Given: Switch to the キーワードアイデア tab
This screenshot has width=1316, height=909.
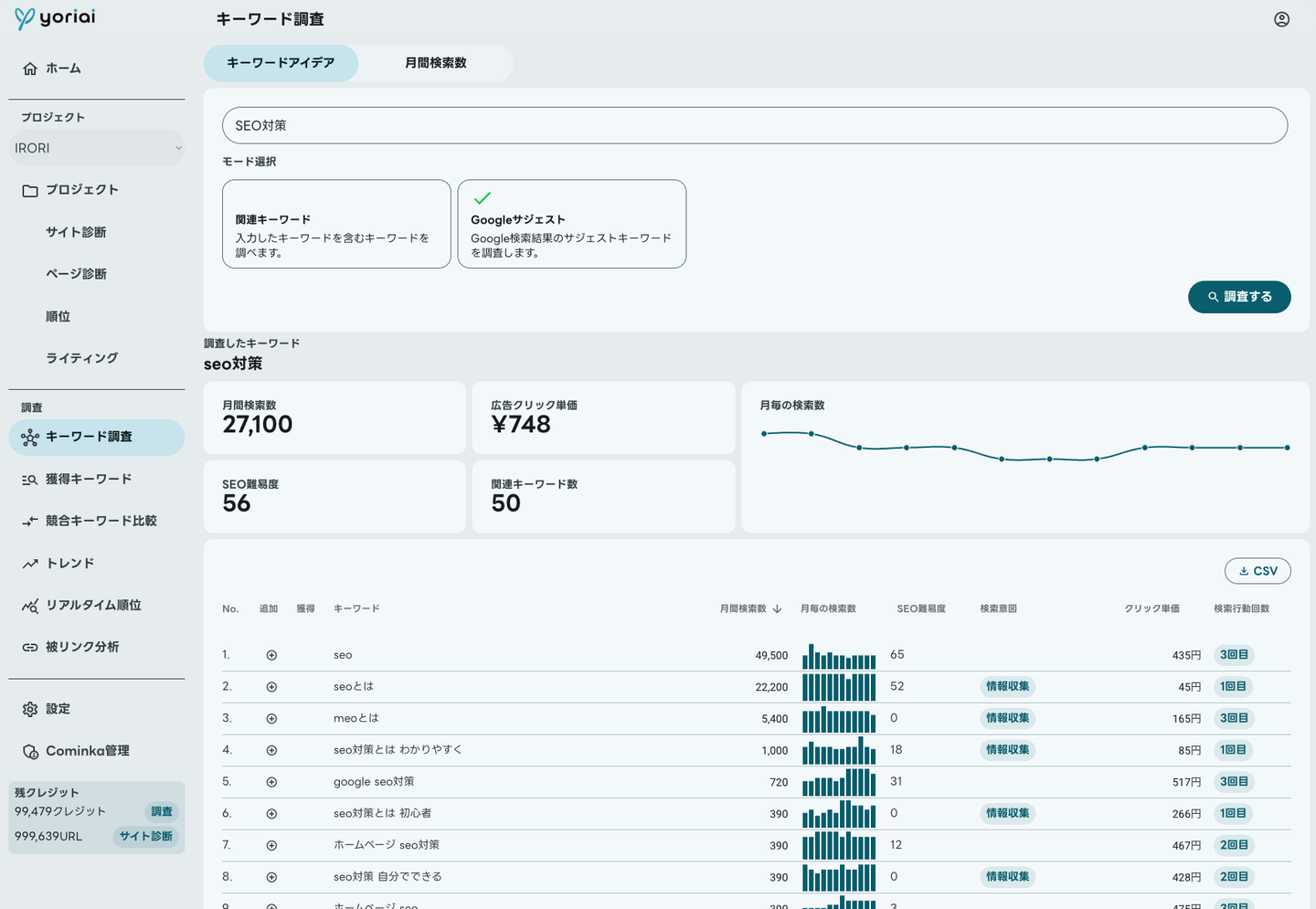Looking at the screenshot, I should click(281, 63).
